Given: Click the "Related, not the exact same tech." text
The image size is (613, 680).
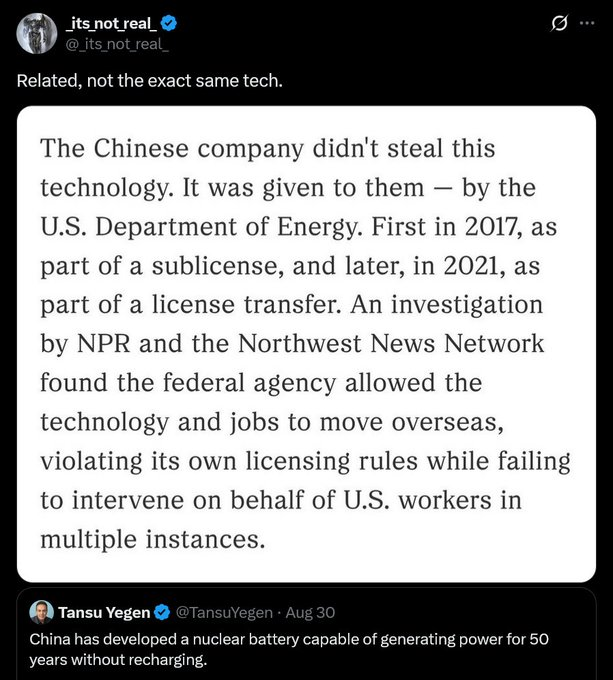Looking at the screenshot, I should [150, 80].
